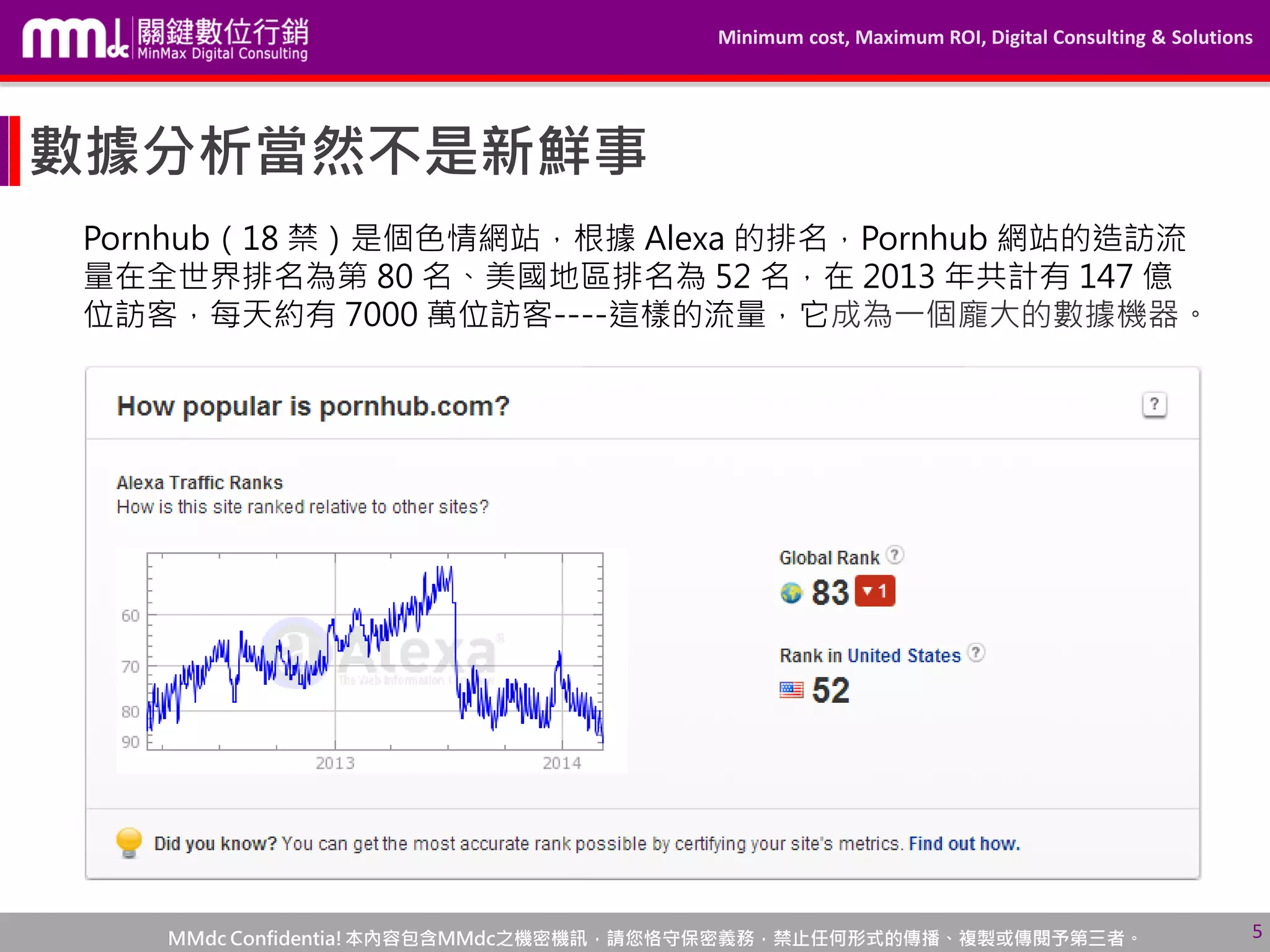1270x952 pixels.
Task: Click the 2014 label on the chart axis
Action: [562, 763]
